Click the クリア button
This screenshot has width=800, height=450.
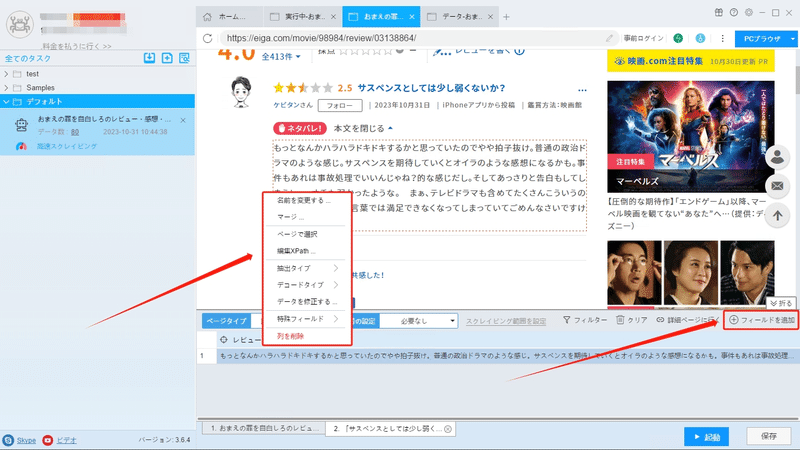click(632, 320)
